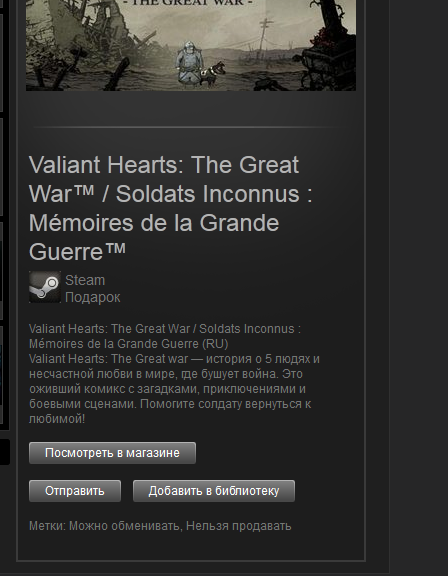Click the Отправить button

[75, 491]
